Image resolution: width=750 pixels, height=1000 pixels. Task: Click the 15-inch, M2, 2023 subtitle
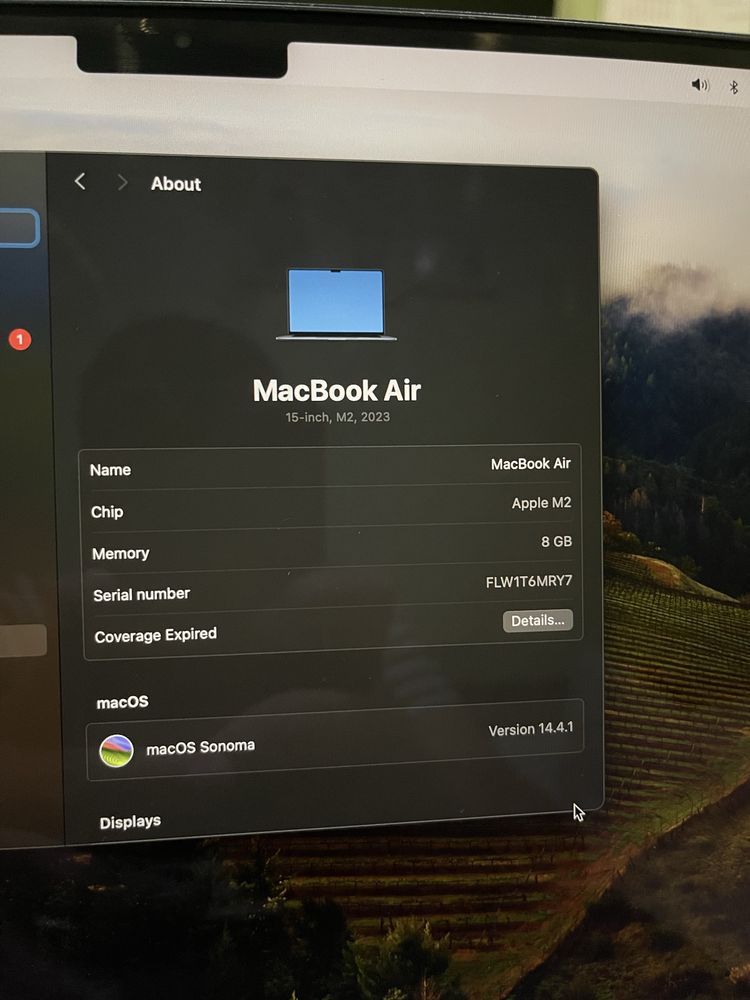[x=337, y=417]
